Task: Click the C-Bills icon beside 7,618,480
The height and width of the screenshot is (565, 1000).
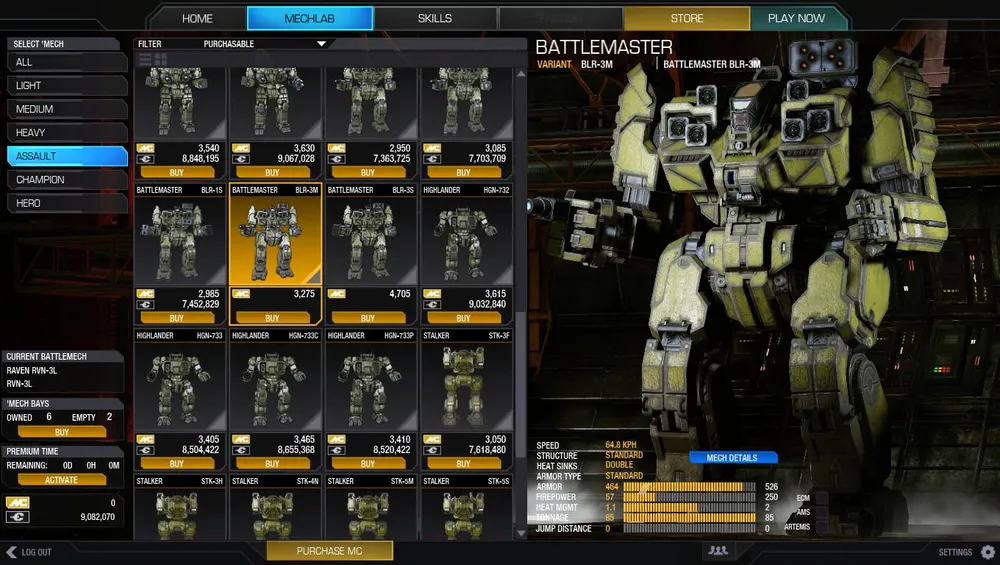Action: pos(432,450)
